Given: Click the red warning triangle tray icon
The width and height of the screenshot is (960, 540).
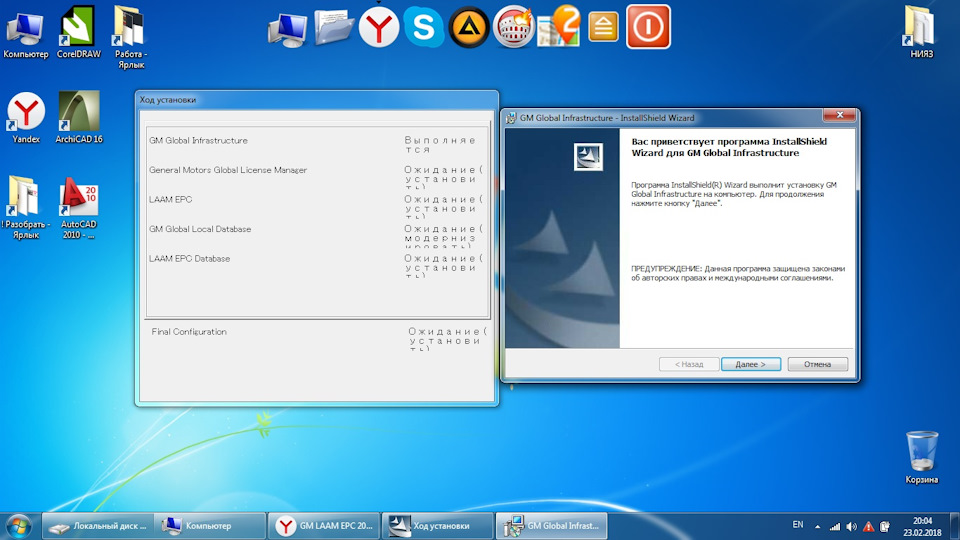Looking at the screenshot, I should point(868,526).
